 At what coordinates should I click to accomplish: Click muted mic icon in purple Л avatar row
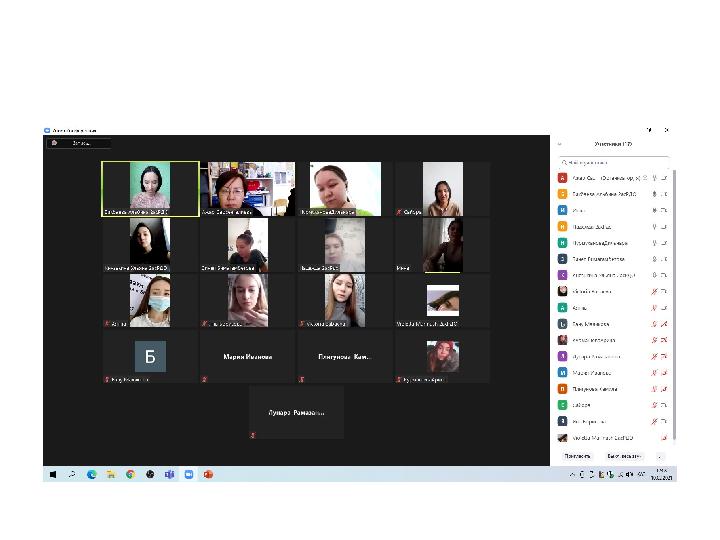point(654,356)
